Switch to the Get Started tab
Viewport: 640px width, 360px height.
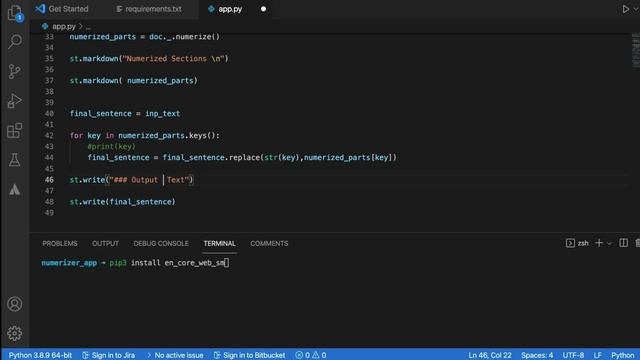click(x=62, y=9)
